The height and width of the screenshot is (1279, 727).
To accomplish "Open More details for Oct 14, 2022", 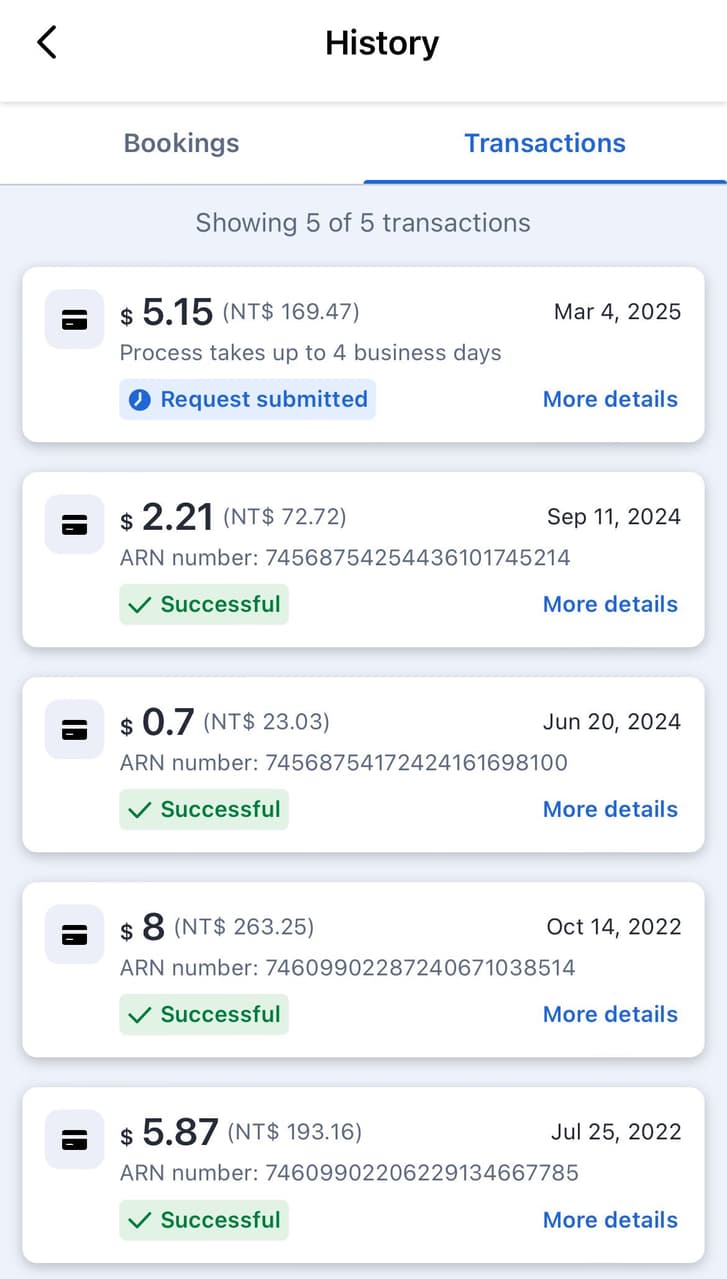I will (610, 1014).
